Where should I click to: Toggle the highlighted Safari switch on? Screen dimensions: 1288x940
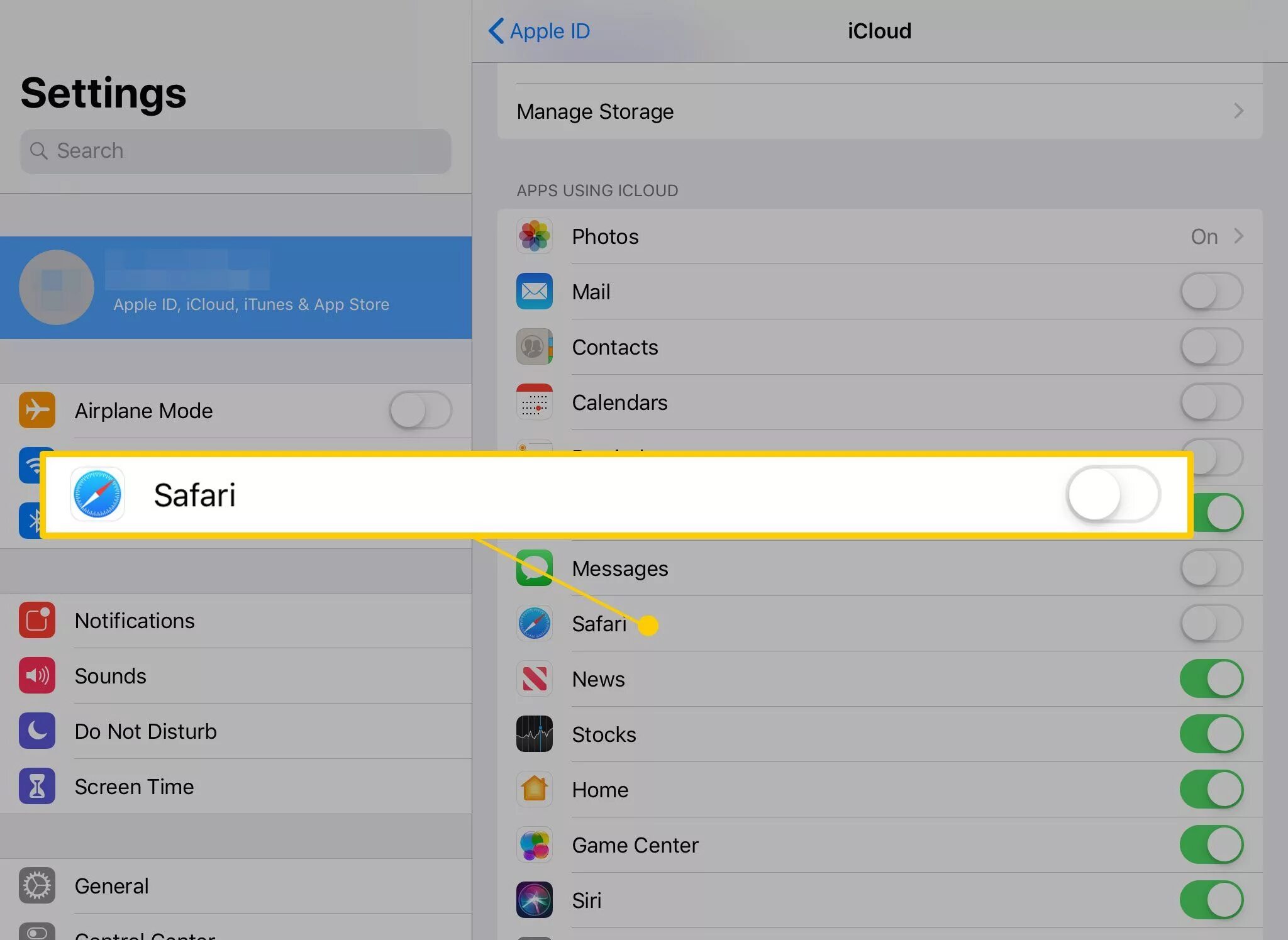(x=1113, y=495)
